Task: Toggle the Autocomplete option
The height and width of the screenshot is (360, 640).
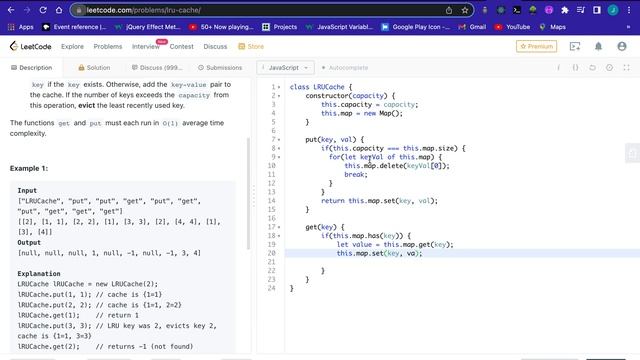Action: click(345, 68)
